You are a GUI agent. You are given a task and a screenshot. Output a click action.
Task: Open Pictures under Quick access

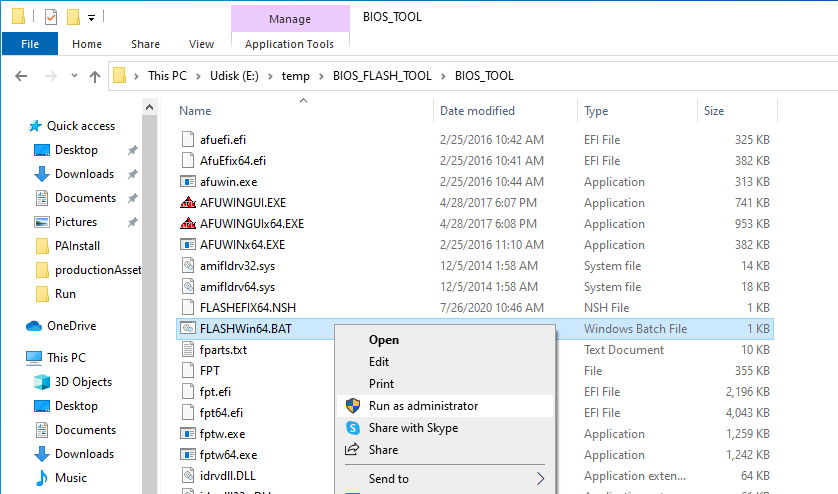[x=76, y=222]
